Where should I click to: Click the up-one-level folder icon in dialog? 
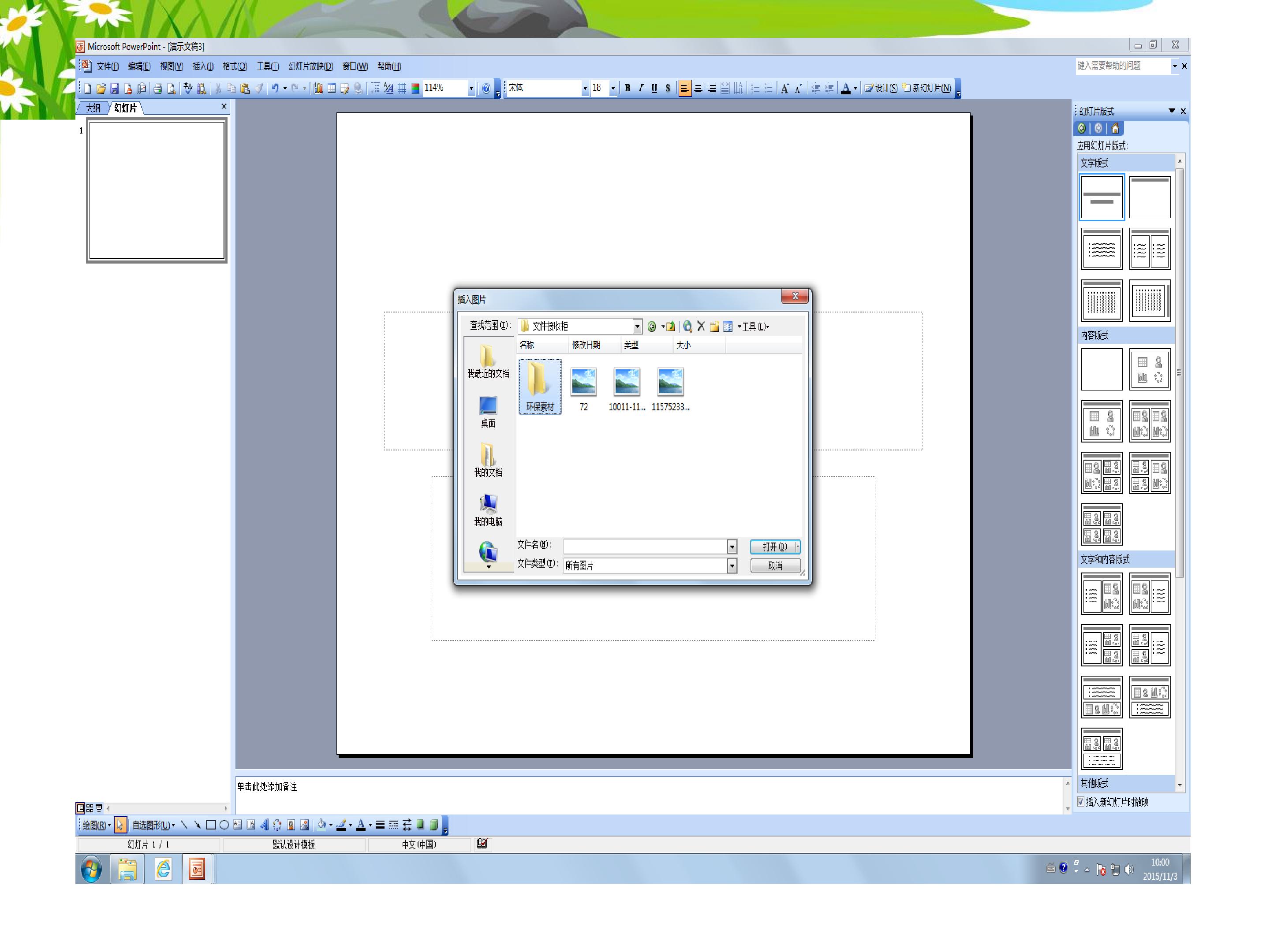(x=670, y=327)
